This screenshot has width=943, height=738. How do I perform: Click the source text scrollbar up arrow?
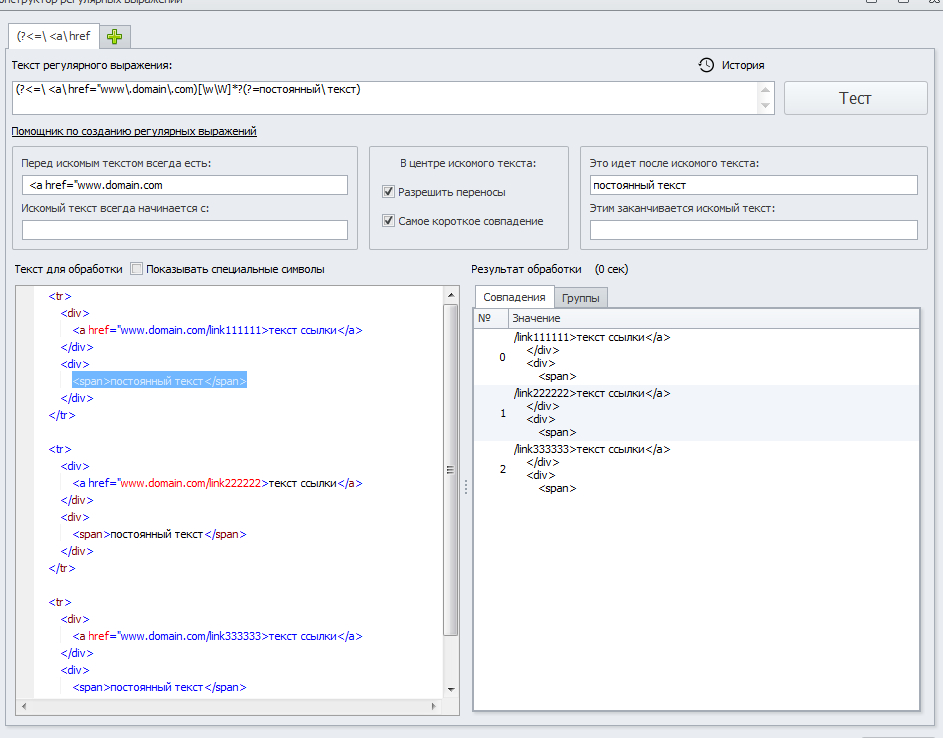tap(451, 294)
